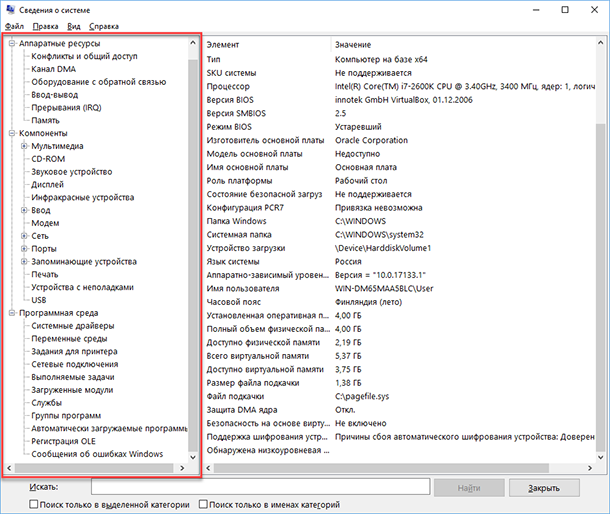Select Системные драйверы item
The height and width of the screenshot is (514, 610).
coord(73,326)
